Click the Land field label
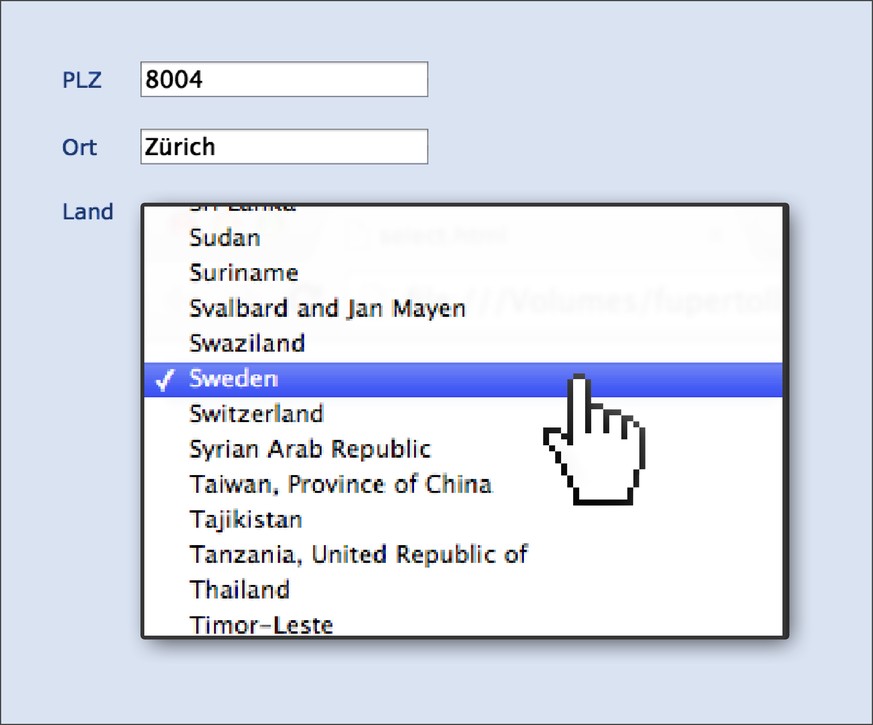This screenshot has width=873, height=725. pyautogui.click(x=88, y=212)
